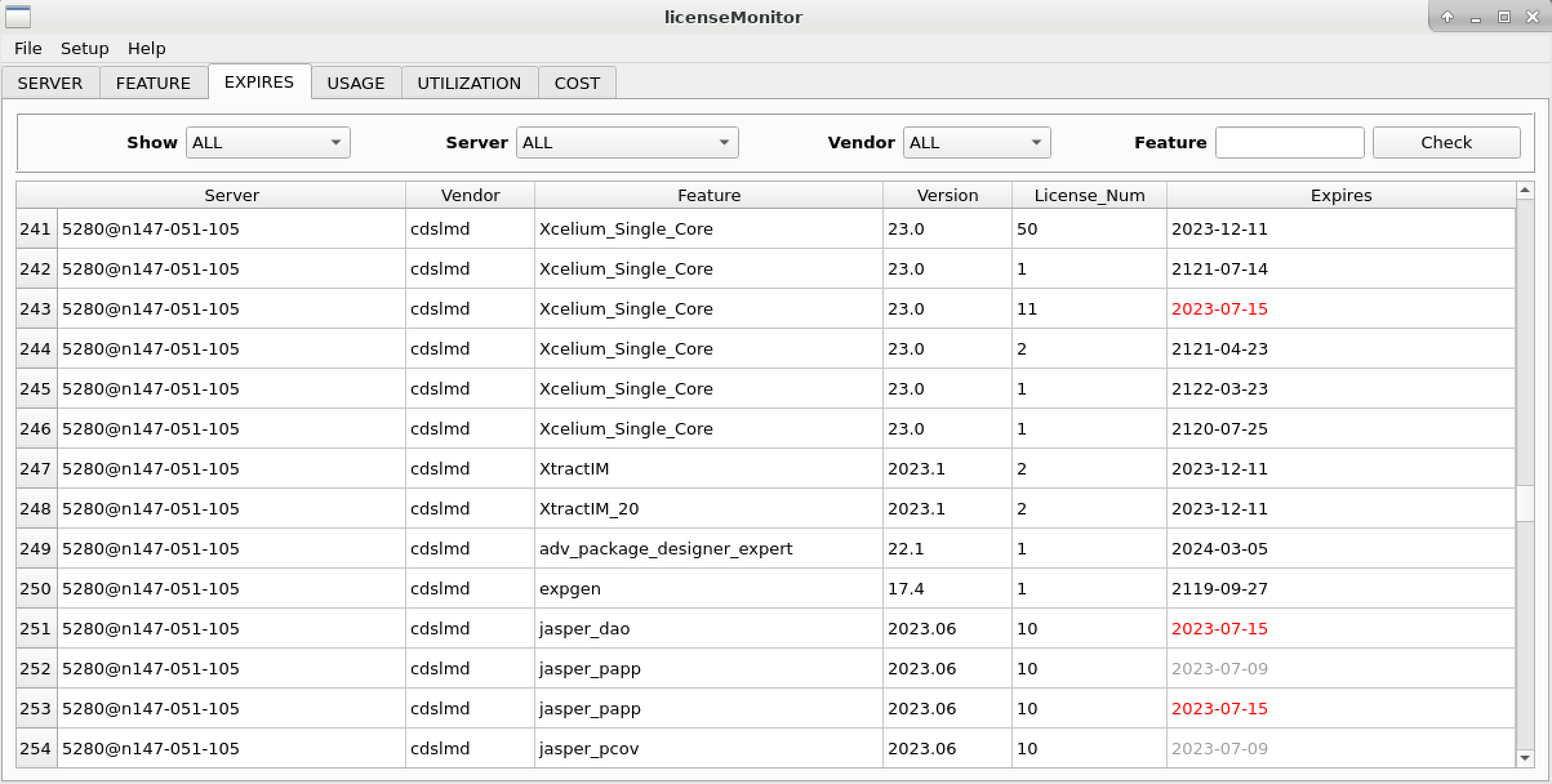Click the Feature column header
1552x784 pixels.
pyautogui.click(x=709, y=195)
